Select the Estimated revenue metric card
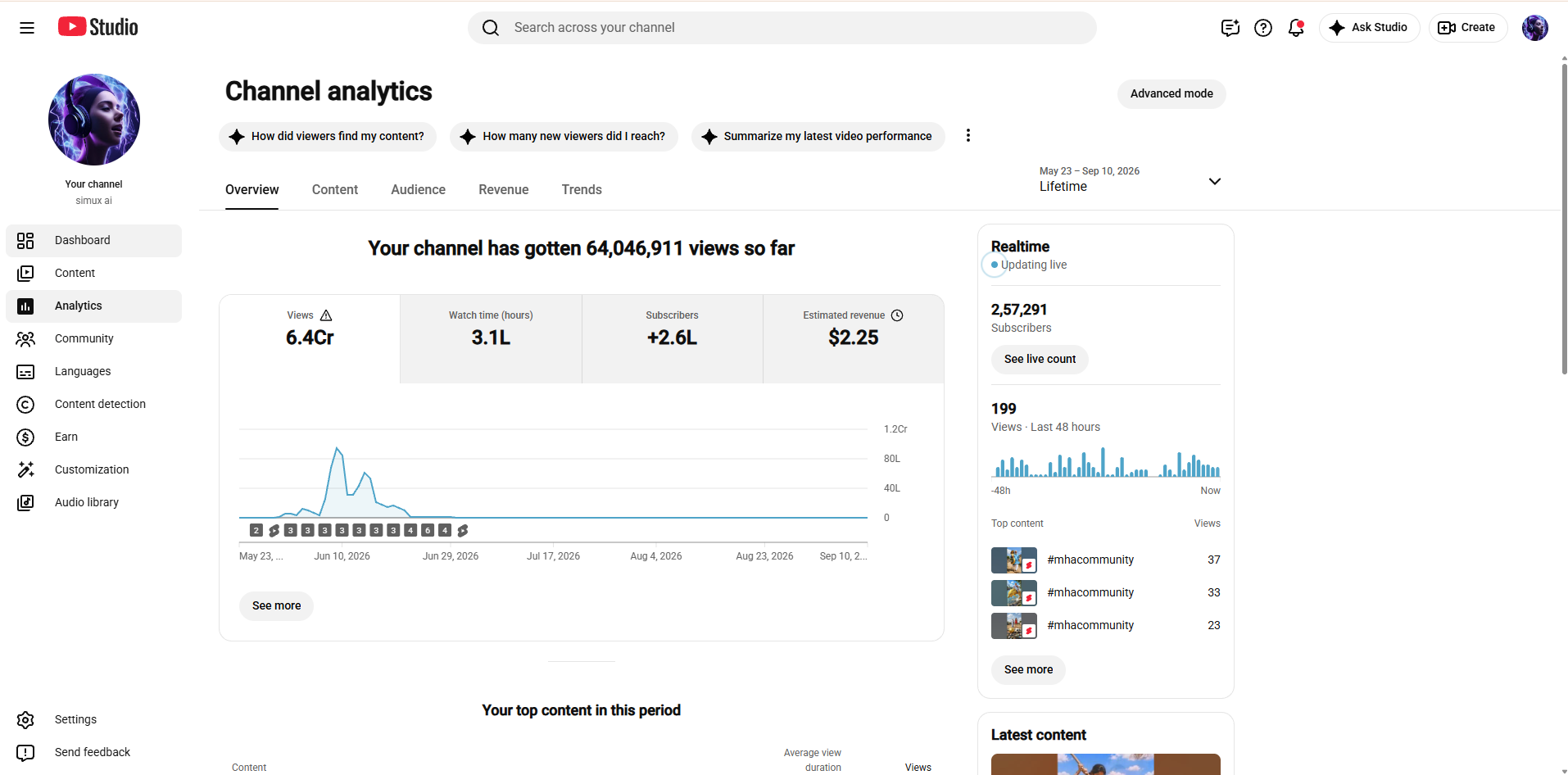The height and width of the screenshot is (775, 1568). click(854, 338)
